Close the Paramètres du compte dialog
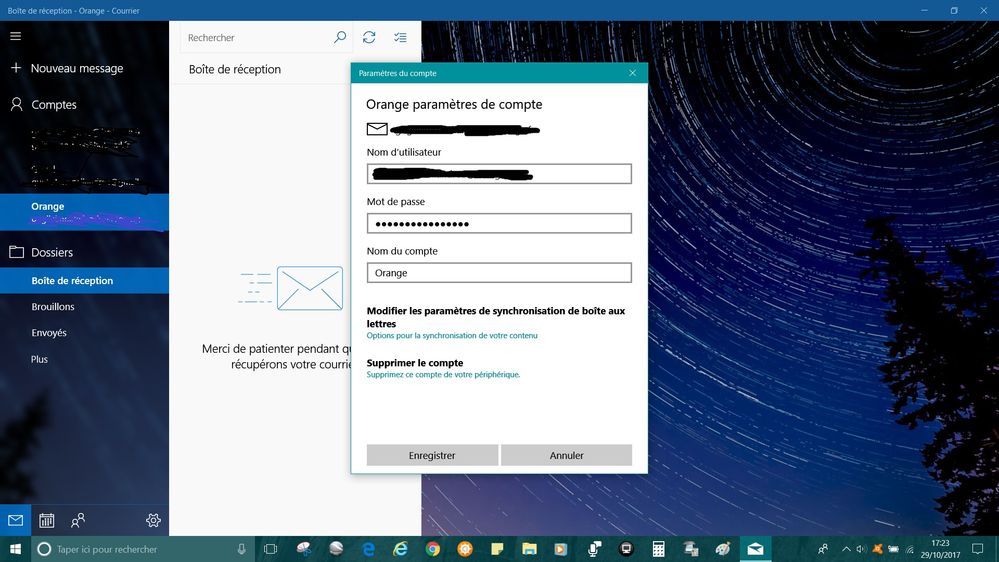Viewport: 999px width, 562px height. click(633, 73)
